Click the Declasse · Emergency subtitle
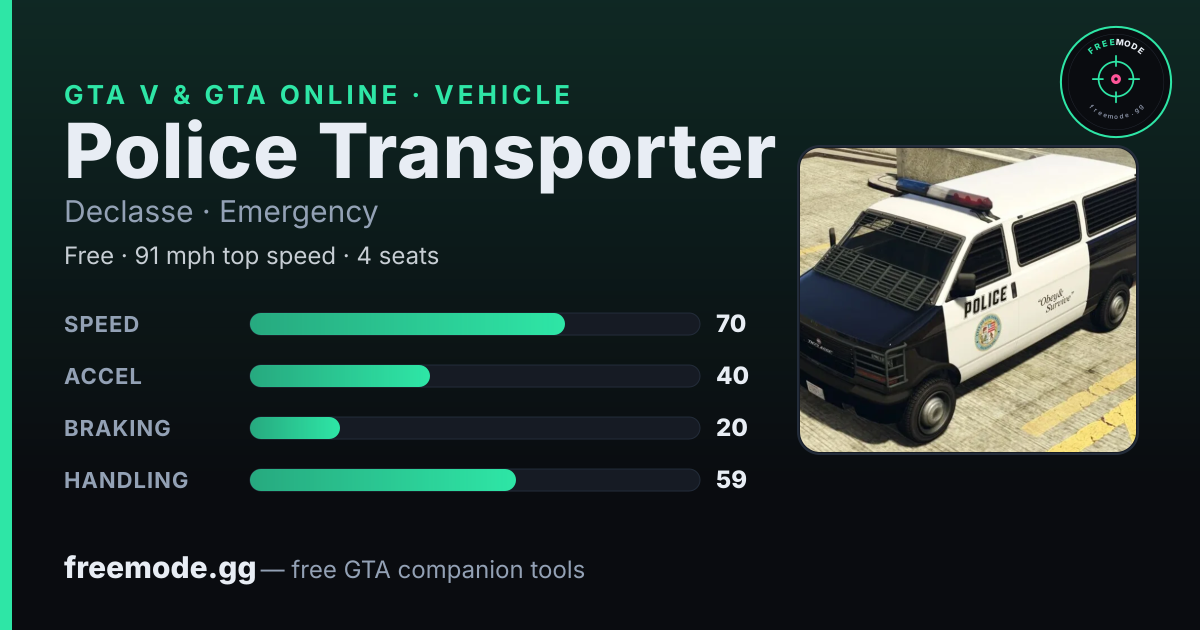The width and height of the screenshot is (1200, 630). click(221, 212)
